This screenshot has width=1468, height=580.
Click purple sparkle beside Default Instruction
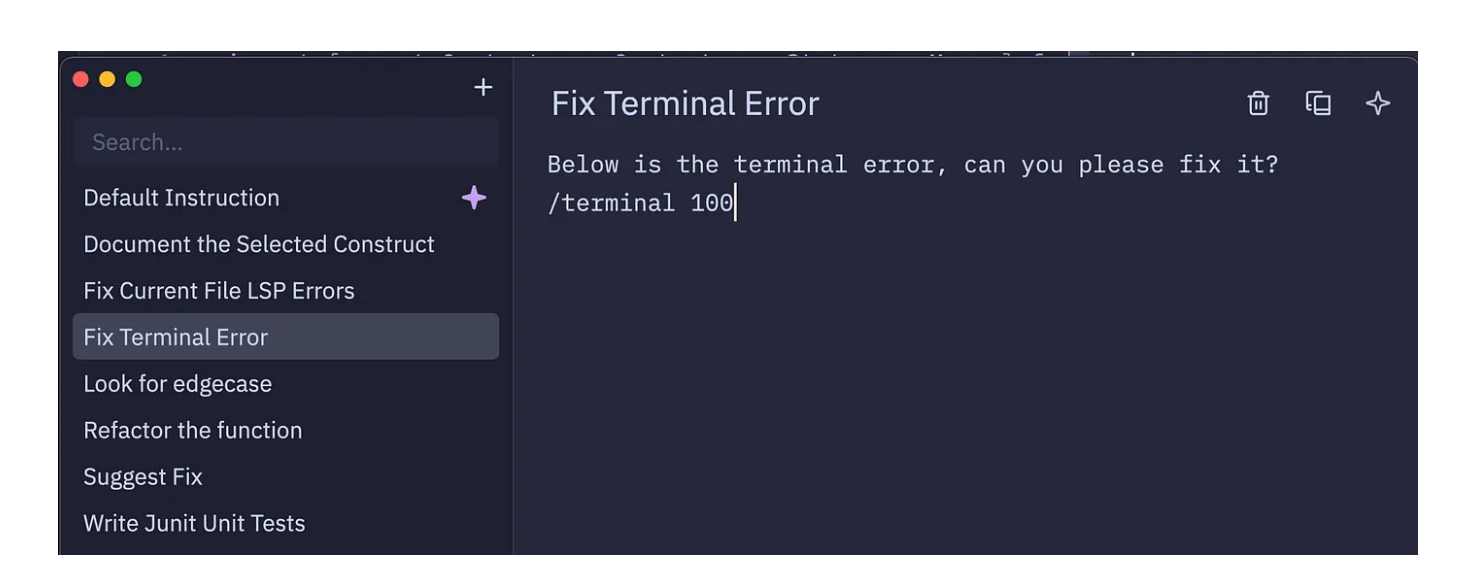point(474,198)
